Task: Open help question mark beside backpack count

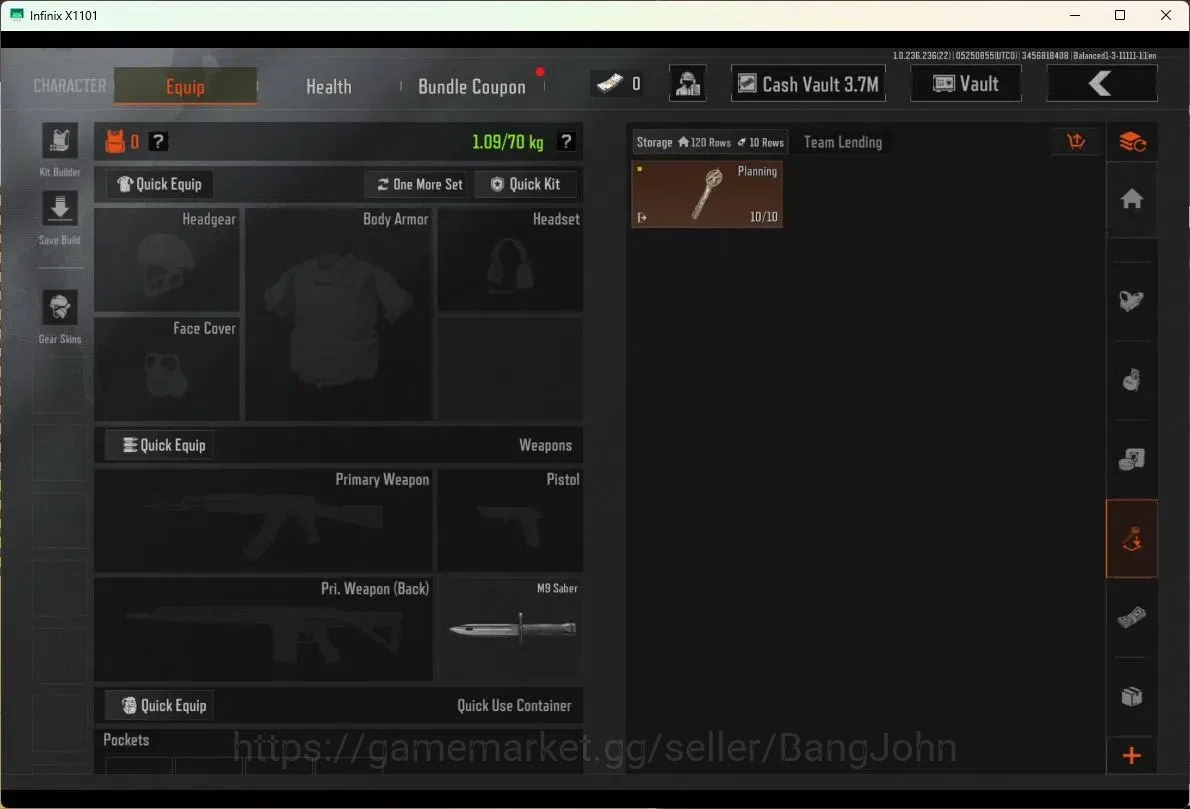Action: [158, 141]
